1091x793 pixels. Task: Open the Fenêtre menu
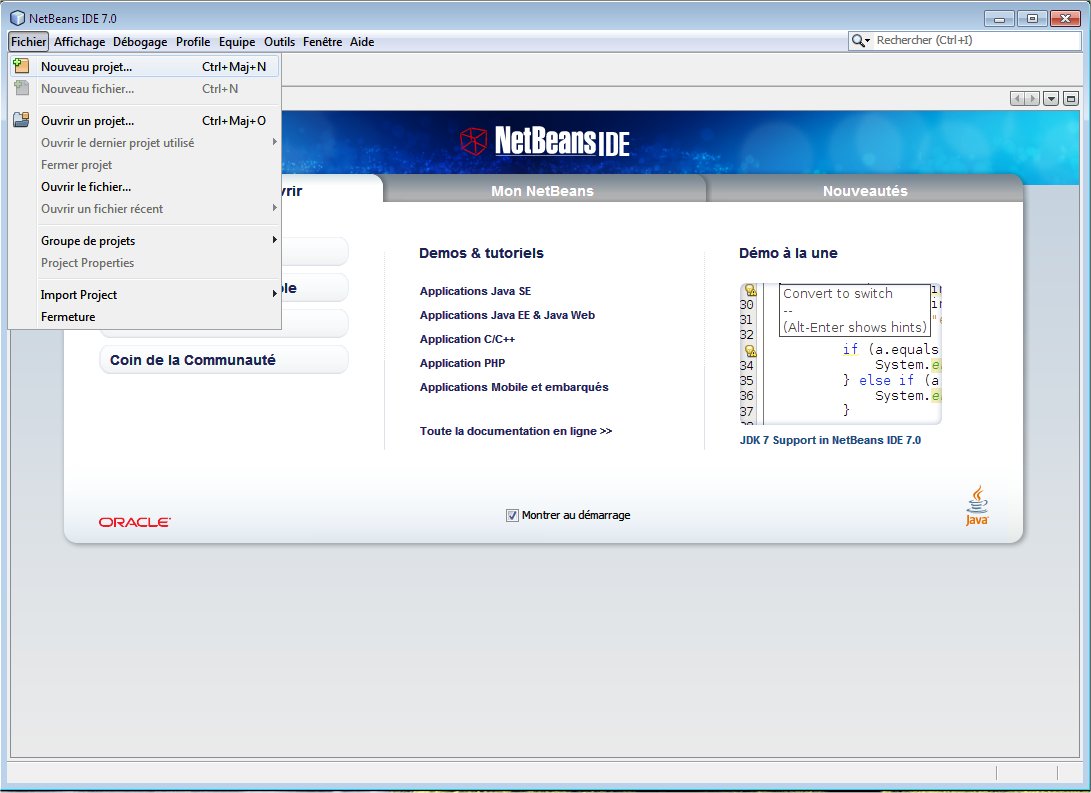click(x=322, y=42)
